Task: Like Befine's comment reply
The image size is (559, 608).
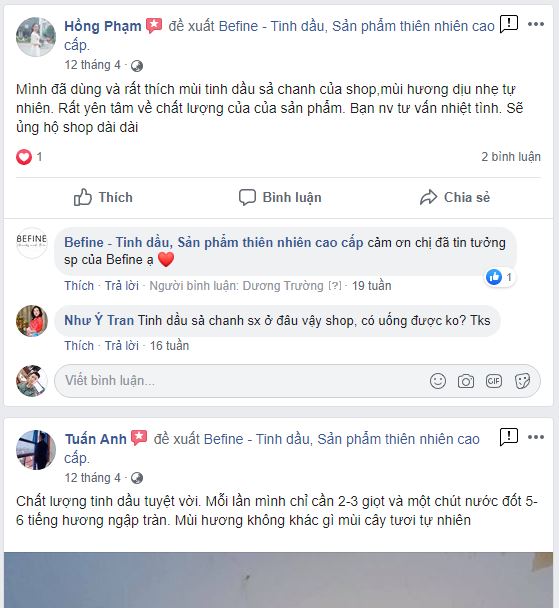Action: coord(79,285)
